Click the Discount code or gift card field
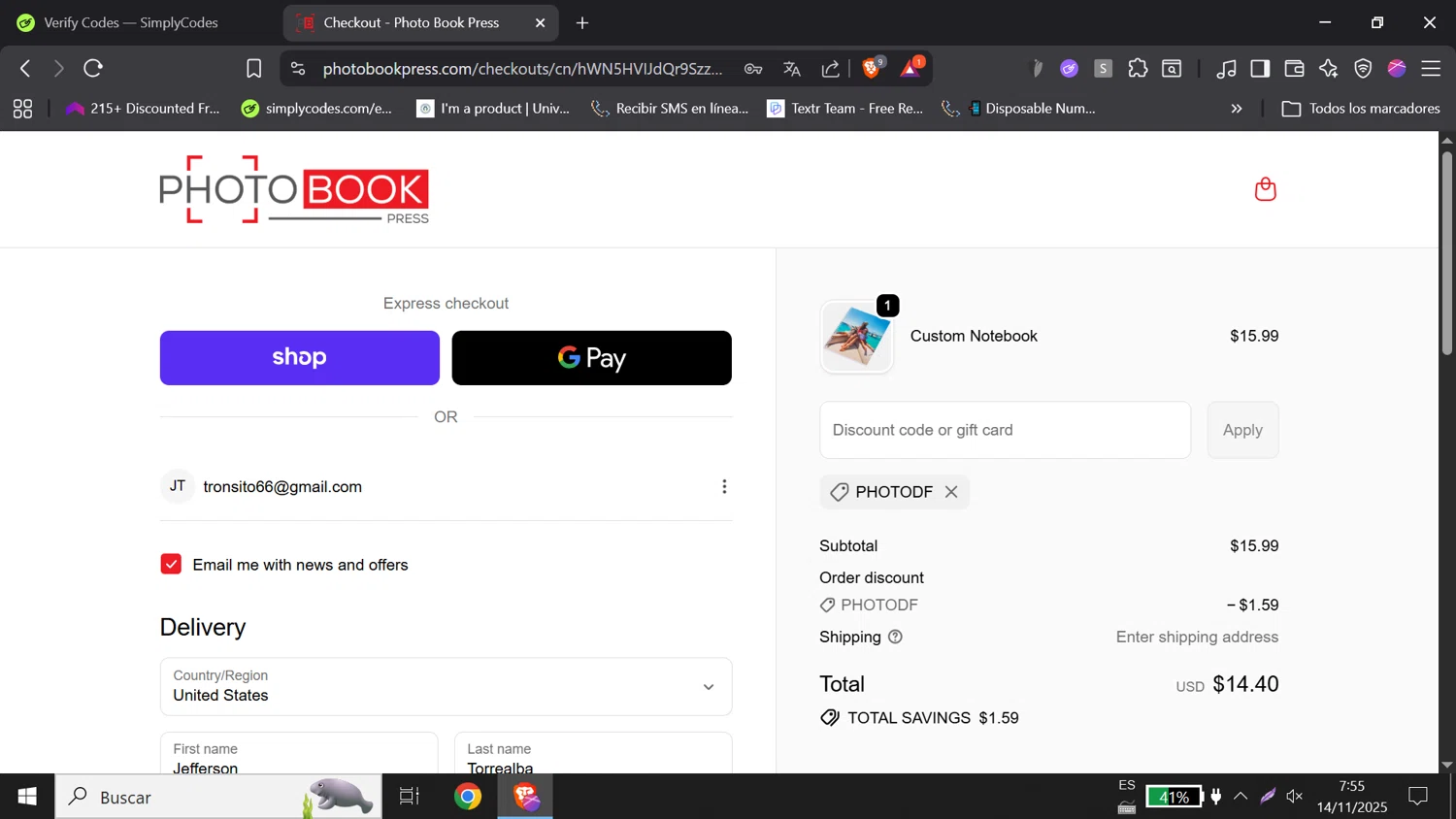Screen dimensions: 1456x819 (1005, 430)
